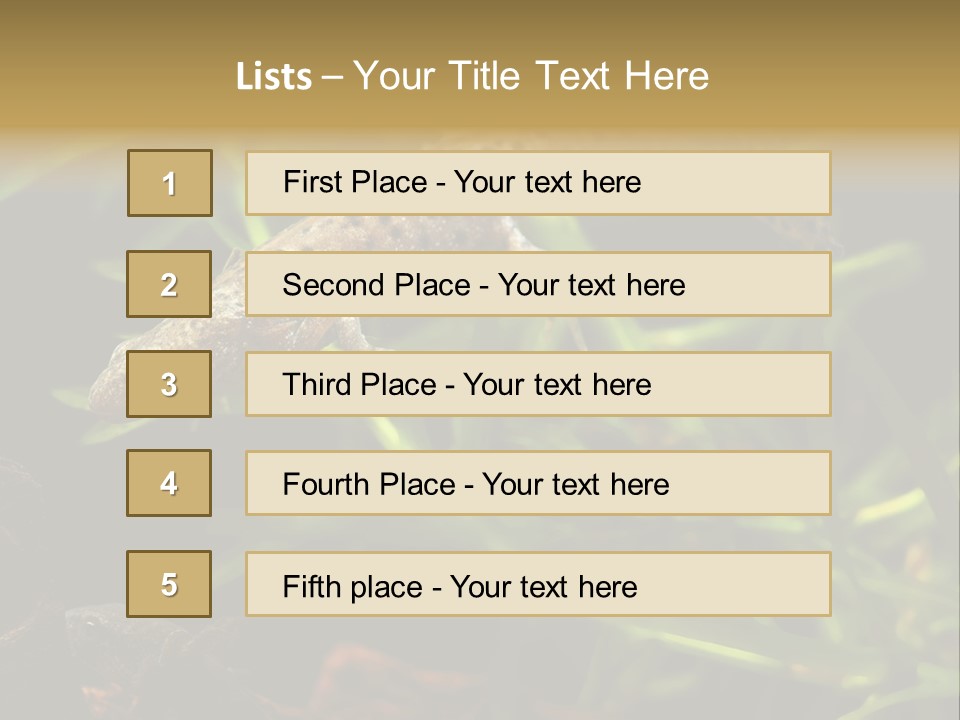Screen dimensions: 960x720
Task: Select the number 2 box
Action: (169, 284)
